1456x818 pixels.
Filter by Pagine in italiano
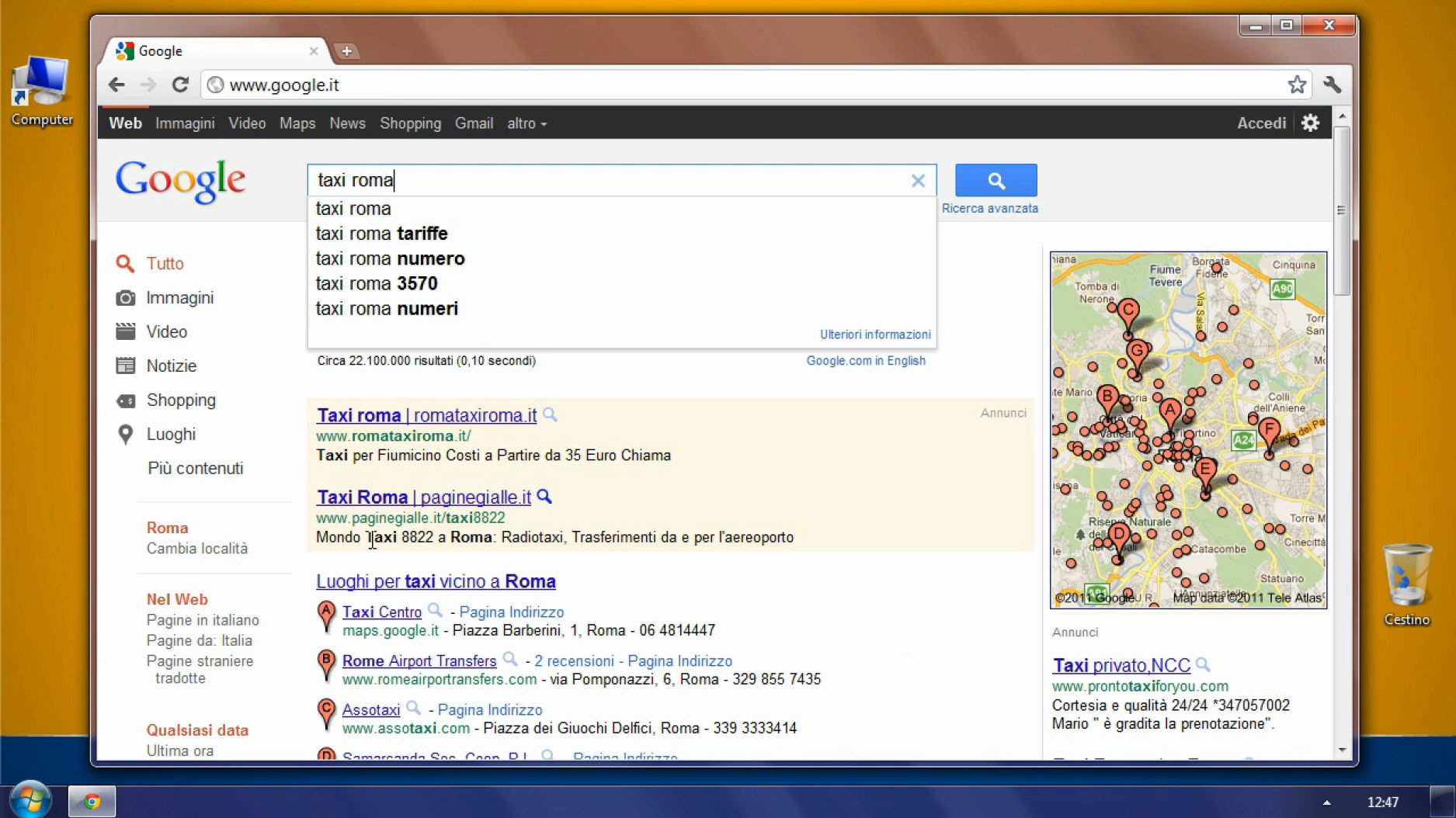(x=203, y=620)
